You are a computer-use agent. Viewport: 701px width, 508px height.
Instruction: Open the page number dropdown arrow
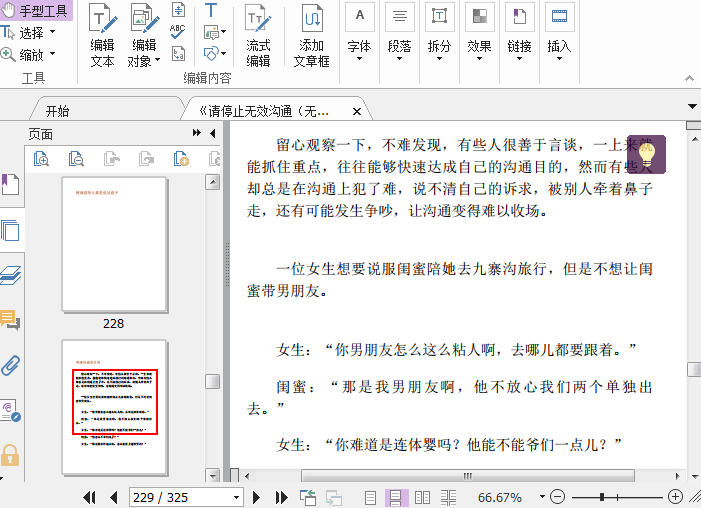236,497
